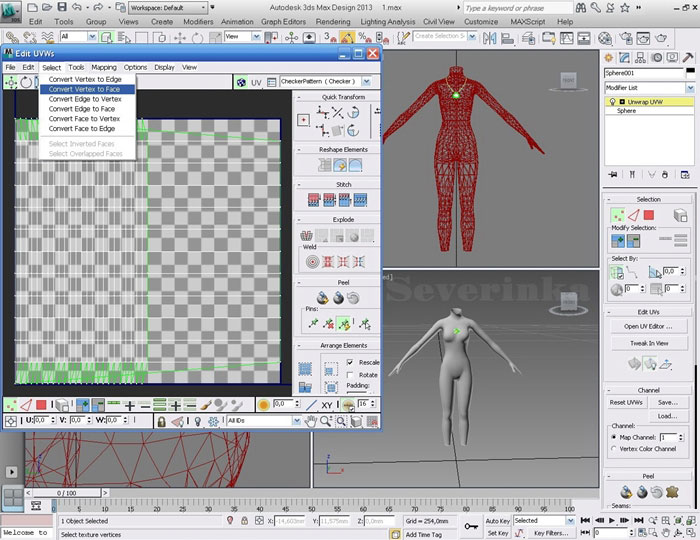
Task: Open the Utilities hammer panel tab
Action: pos(688,57)
